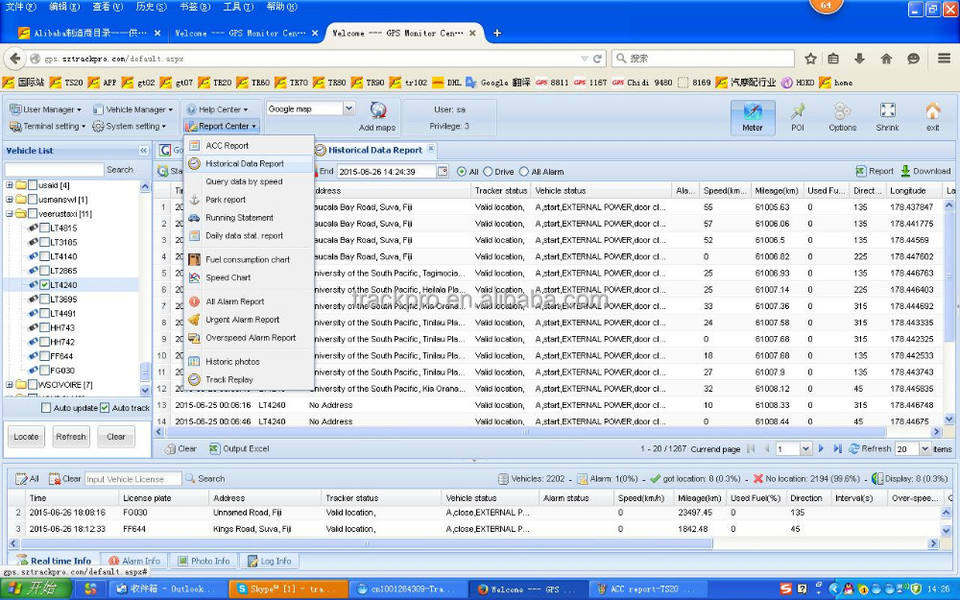Uncheck the Auto track checkbox

[104, 408]
